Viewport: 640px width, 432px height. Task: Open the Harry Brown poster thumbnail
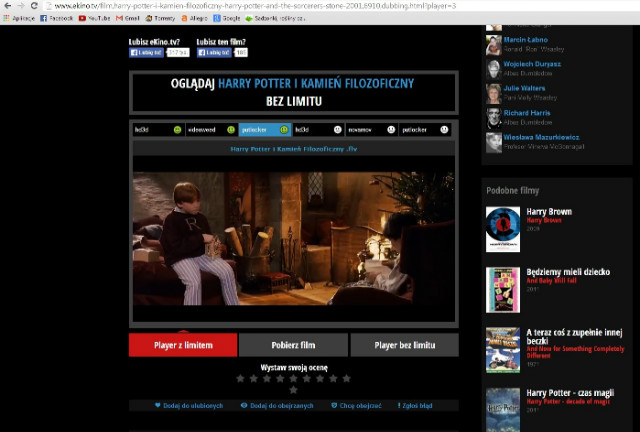(503, 229)
